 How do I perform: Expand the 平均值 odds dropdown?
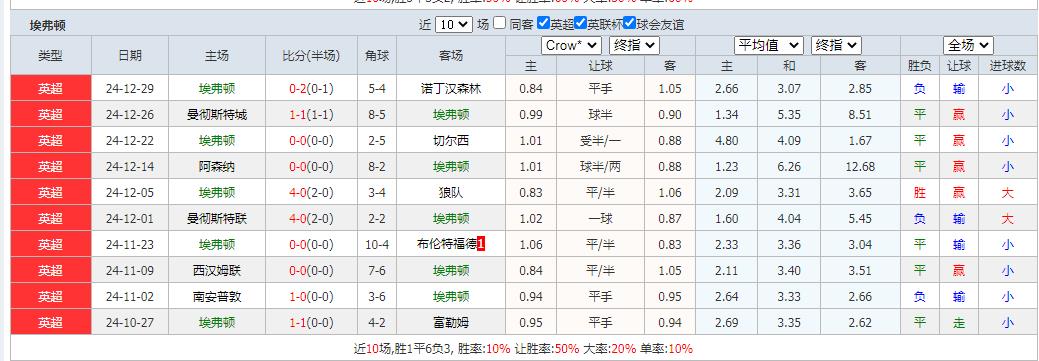pos(769,45)
